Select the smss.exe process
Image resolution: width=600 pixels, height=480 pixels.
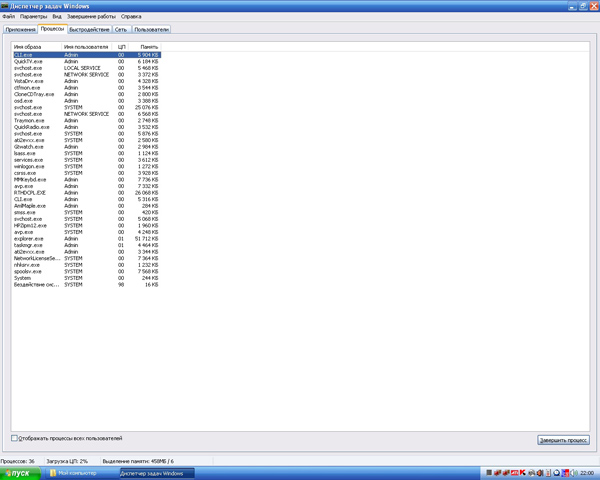click(86, 212)
